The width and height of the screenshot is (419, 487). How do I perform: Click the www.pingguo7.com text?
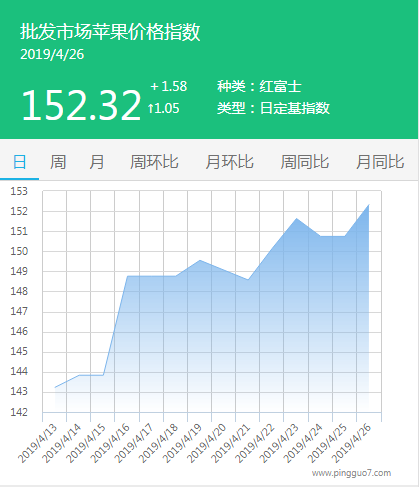point(351,473)
